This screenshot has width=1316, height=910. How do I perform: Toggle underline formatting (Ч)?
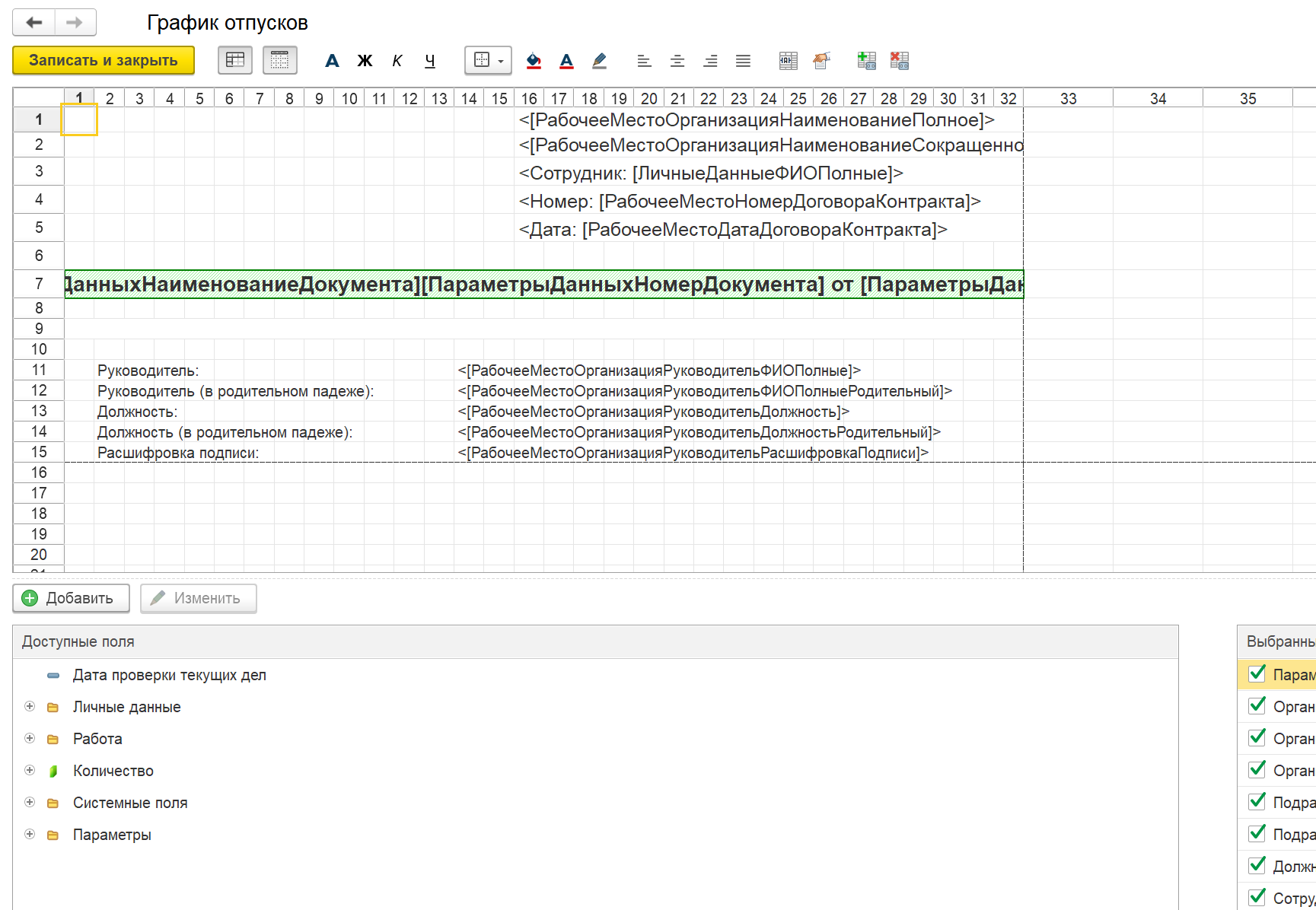430,61
